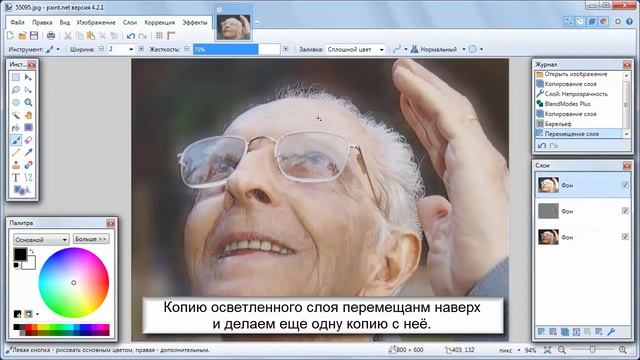Screen dimensions: 640x360
Task: Click the Open folder icon
Action: [x=22, y=36]
